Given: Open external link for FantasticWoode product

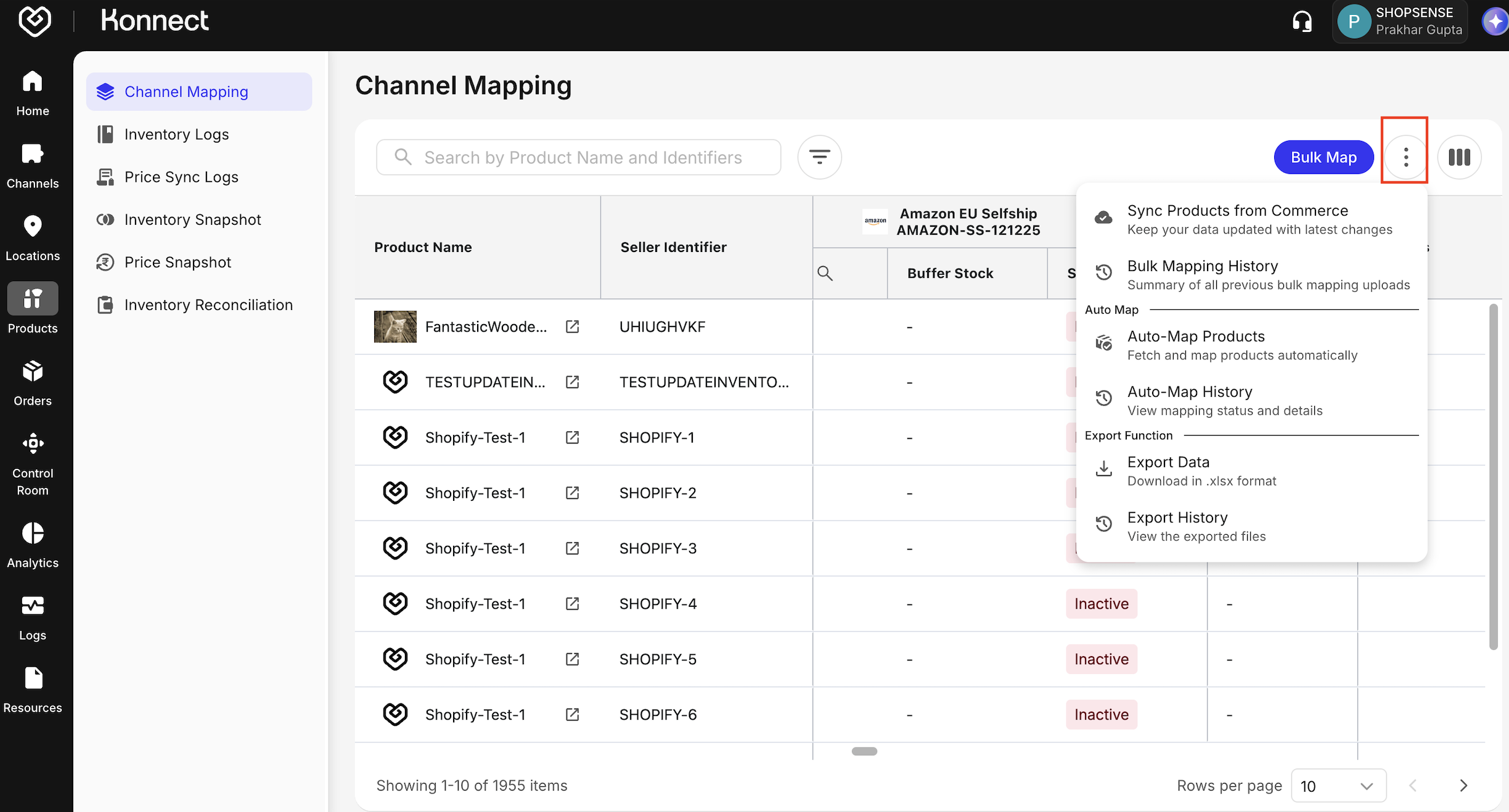Looking at the screenshot, I should 572,327.
